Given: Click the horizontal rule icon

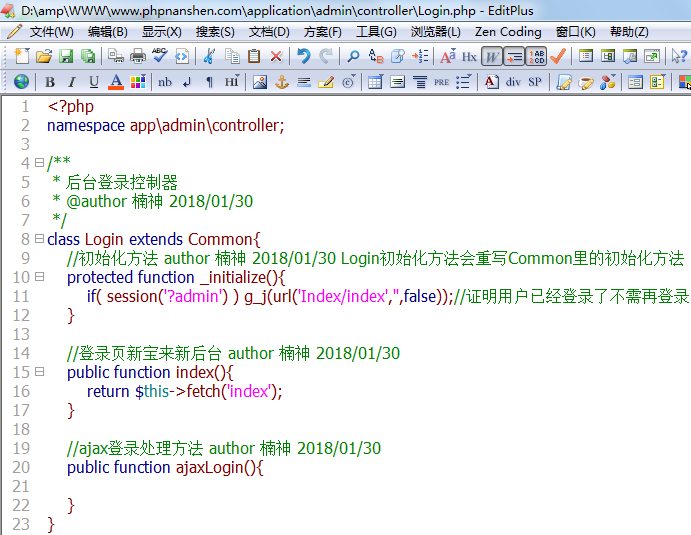Looking at the screenshot, I should coord(304,82).
